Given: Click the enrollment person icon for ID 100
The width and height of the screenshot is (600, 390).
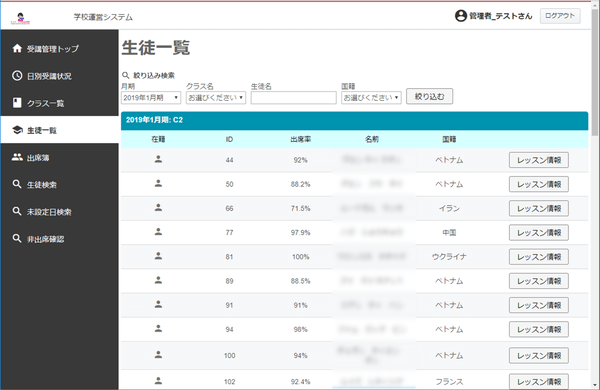Looking at the screenshot, I should click(158, 354).
